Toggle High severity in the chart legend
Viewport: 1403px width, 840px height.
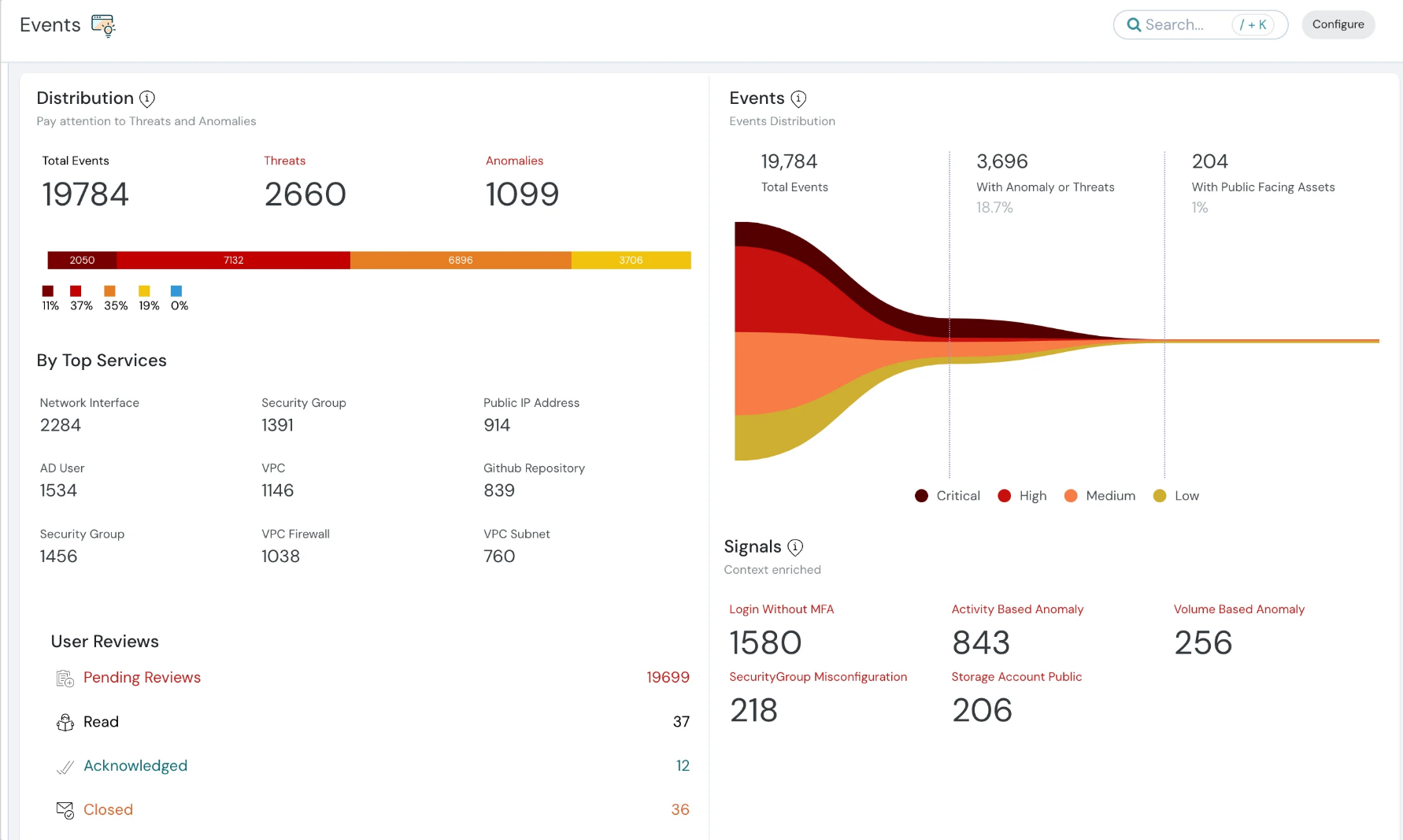[x=1021, y=495]
